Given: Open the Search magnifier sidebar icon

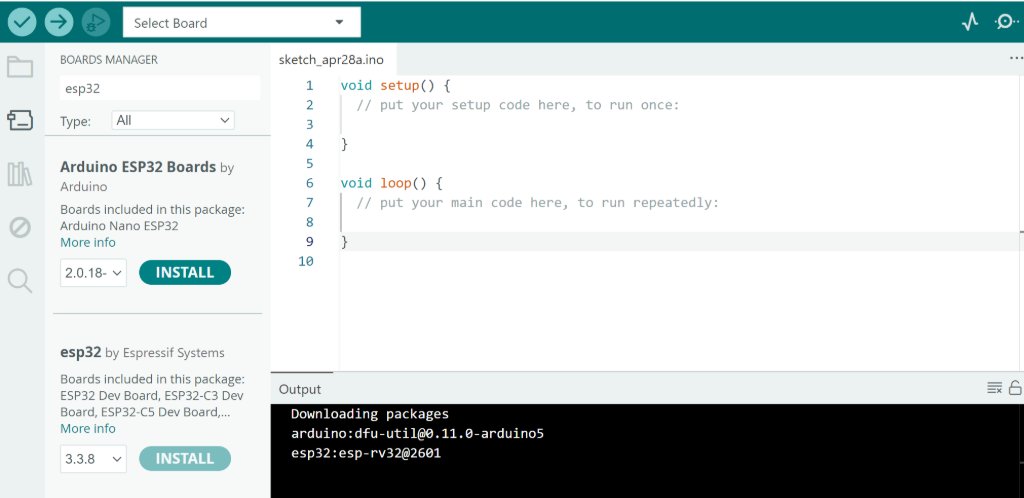Looking at the screenshot, I should click(x=20, y=281).
